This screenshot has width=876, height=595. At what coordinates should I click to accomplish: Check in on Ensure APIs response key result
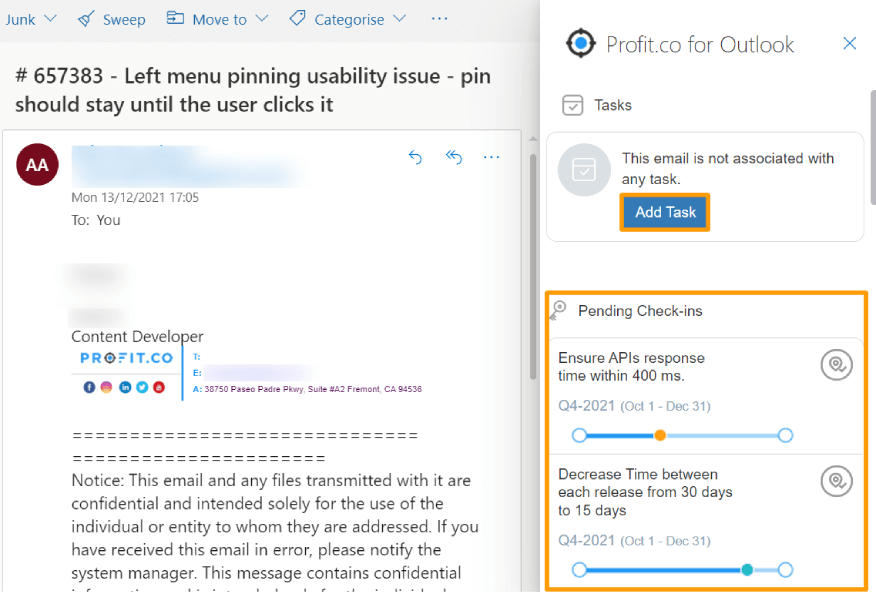click(836, 365)
